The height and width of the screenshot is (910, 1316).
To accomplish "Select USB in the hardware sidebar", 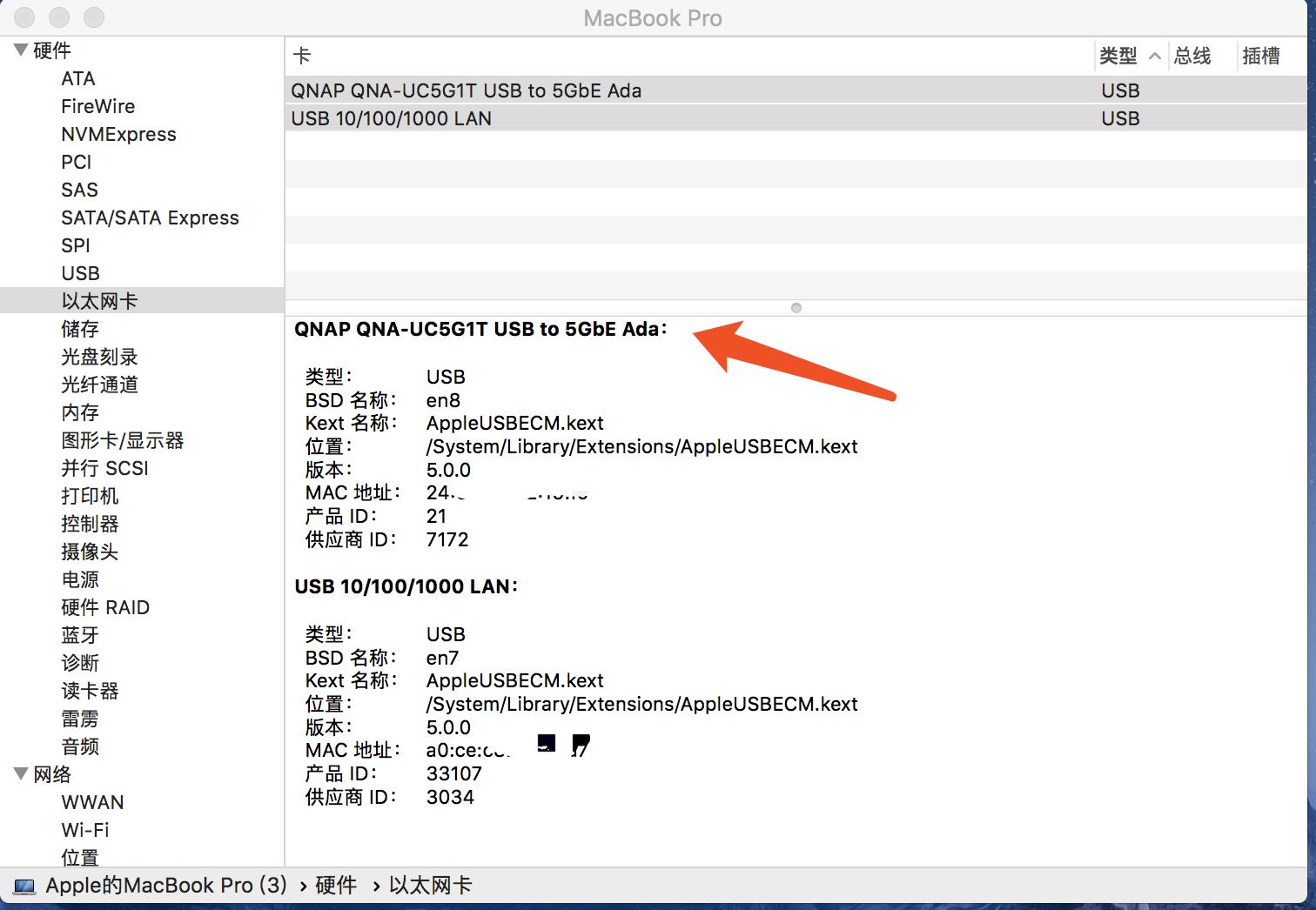I will pyautogui.click(x=80, y=273).
